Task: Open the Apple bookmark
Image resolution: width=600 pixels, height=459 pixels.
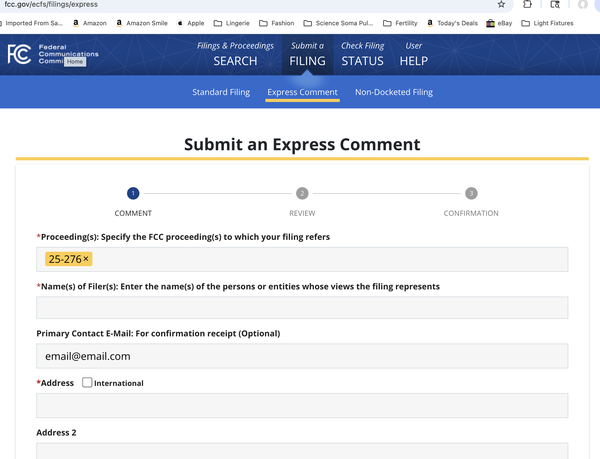Action: 190,23
